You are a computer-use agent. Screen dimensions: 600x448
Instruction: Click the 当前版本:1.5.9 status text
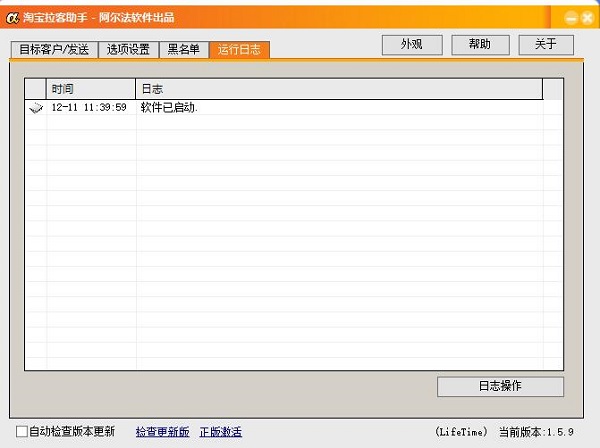[536, 432]
